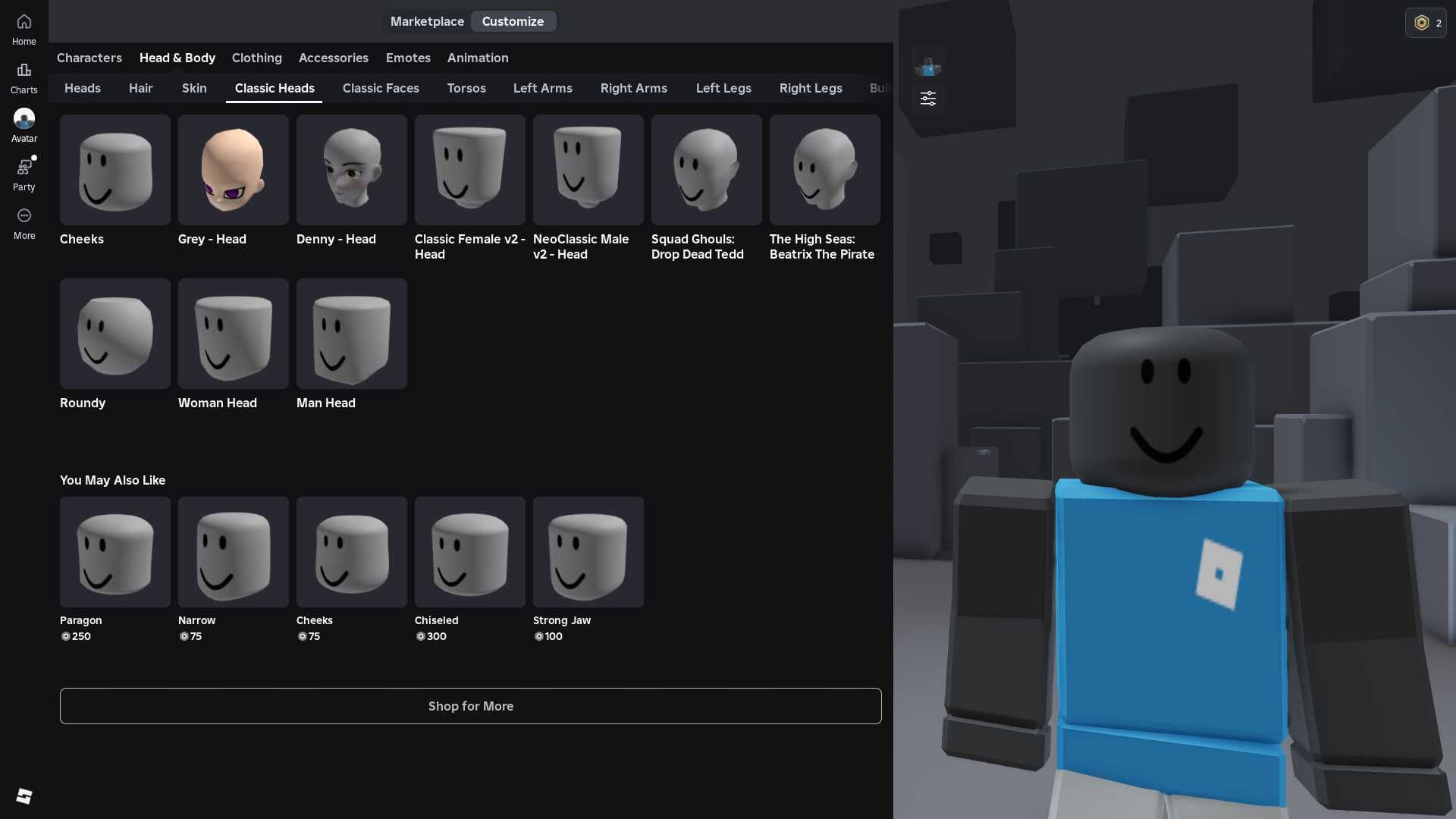Open avatar settings sliders icon
Image resolution: width=1456 pixels, height=819 pixels.
click(928, 99)
